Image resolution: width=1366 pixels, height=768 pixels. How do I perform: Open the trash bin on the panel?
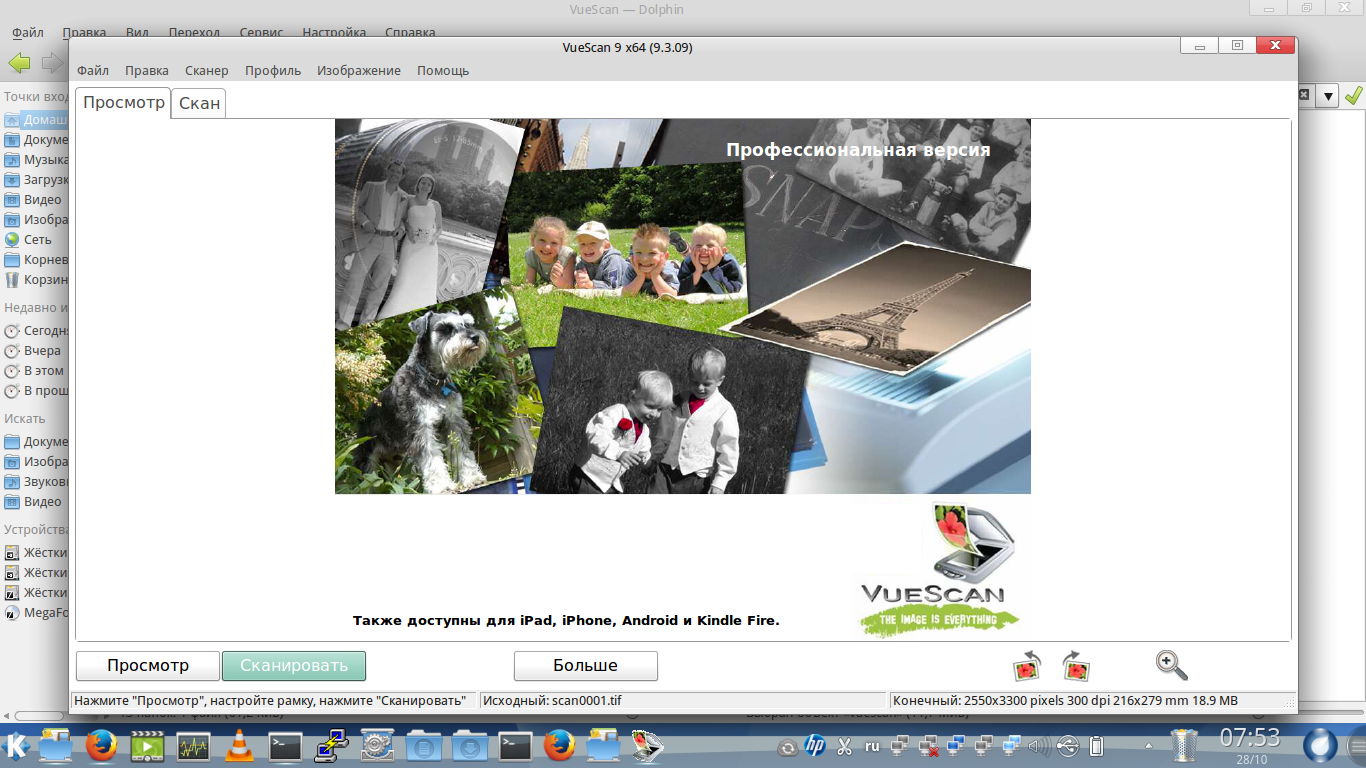tap(1184, 746)
